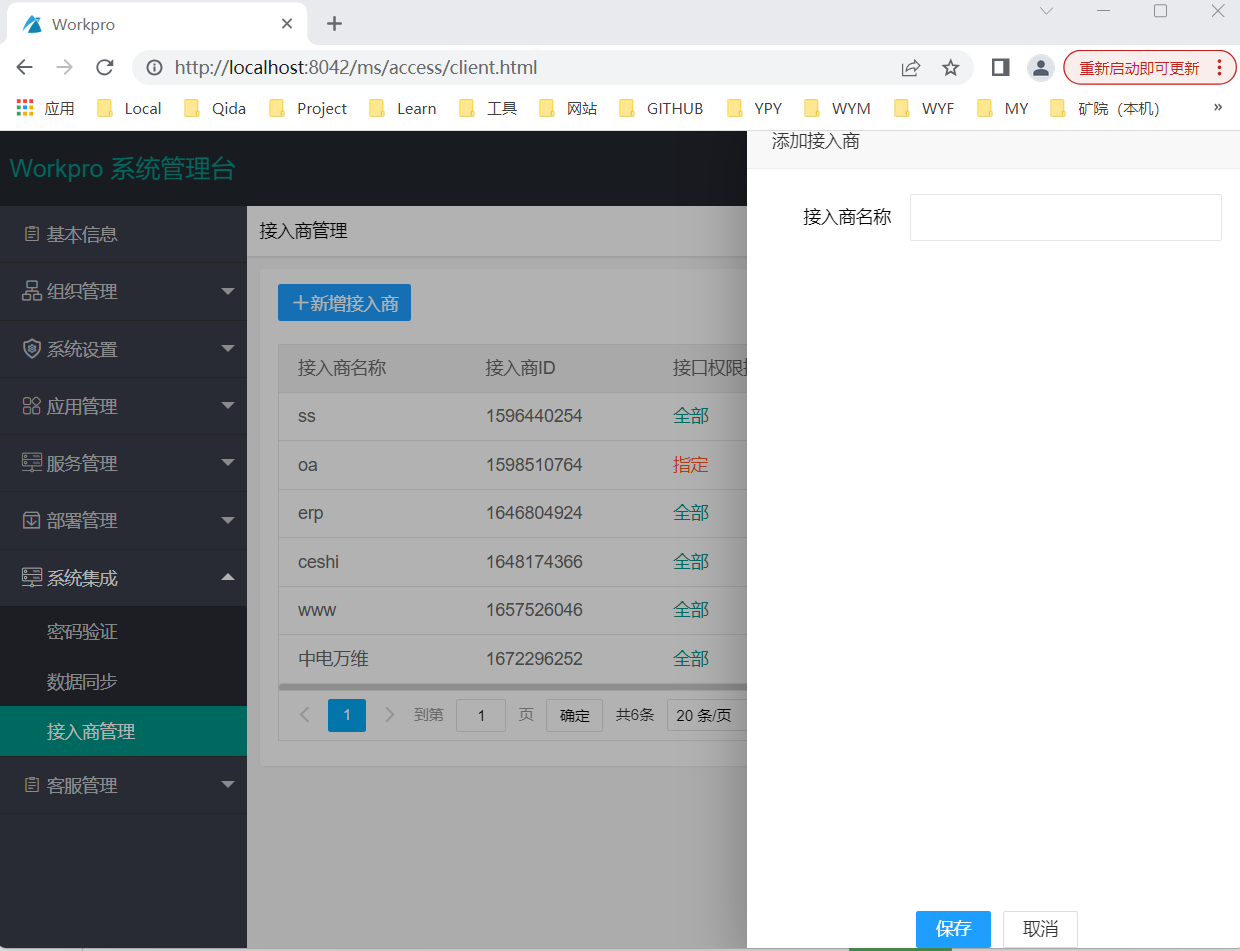Expand the 组织管理 sidebar menu
Viewport: 1240px width, 951px height.
[123, 292]
